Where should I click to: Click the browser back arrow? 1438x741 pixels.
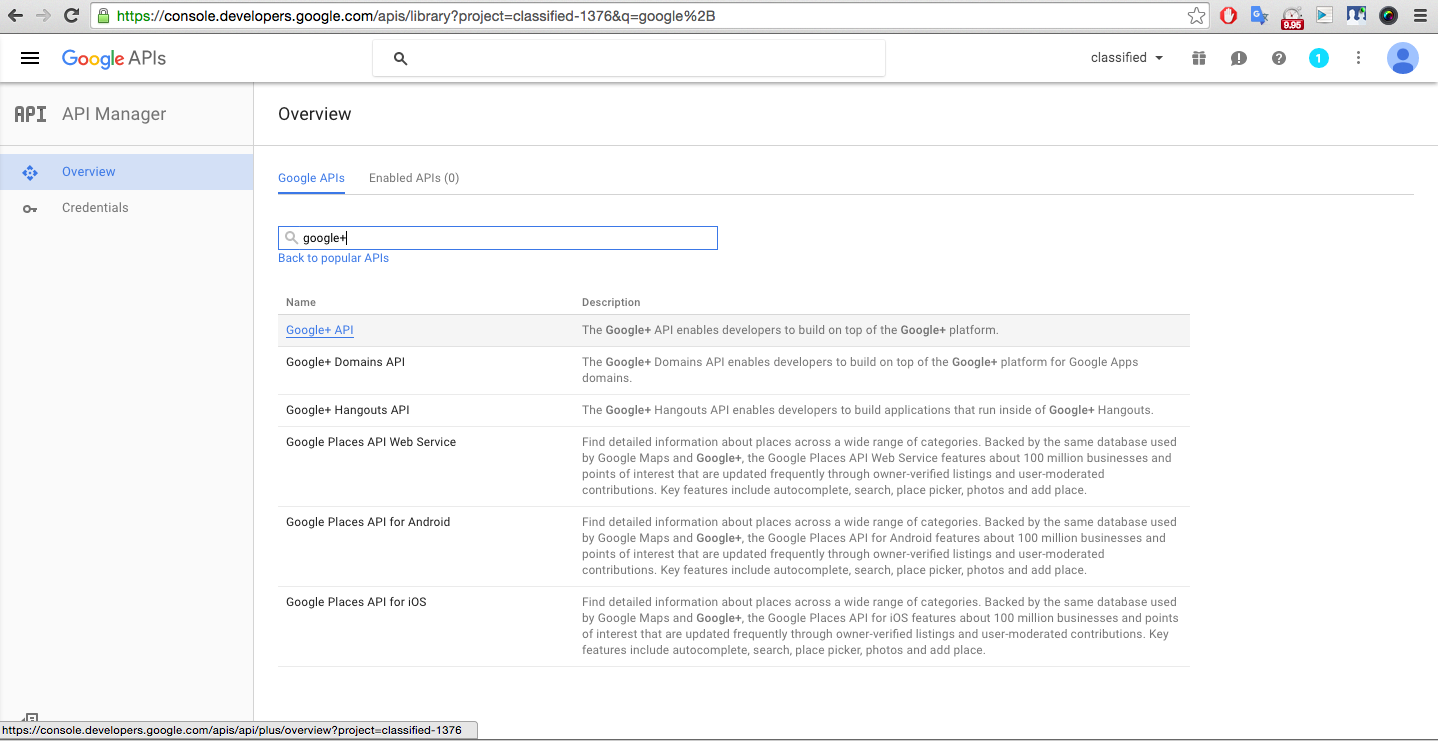(15, 15)
